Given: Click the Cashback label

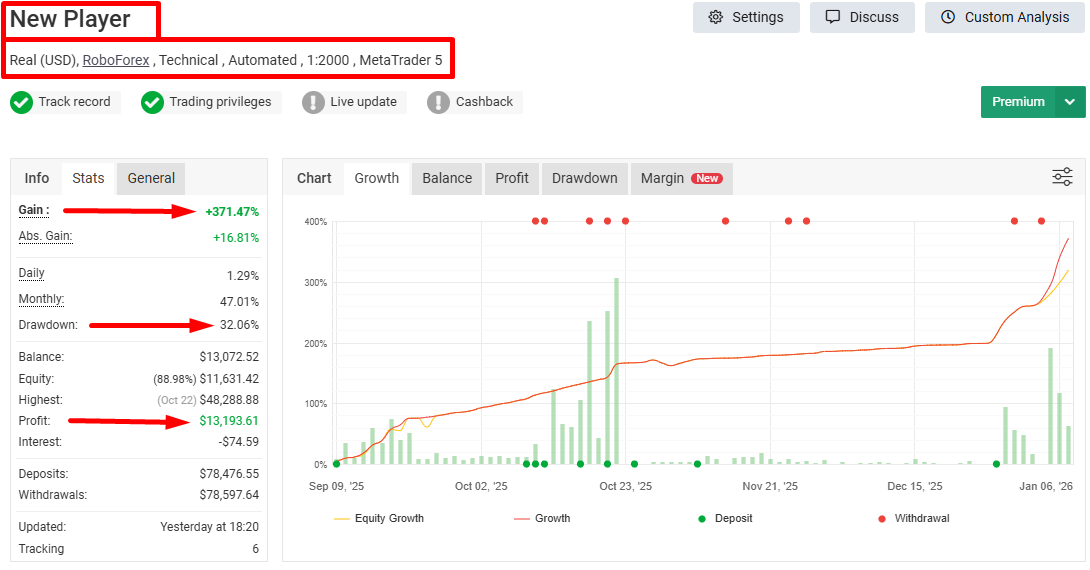Looking at the screenshot, I should tap(485, 102).
